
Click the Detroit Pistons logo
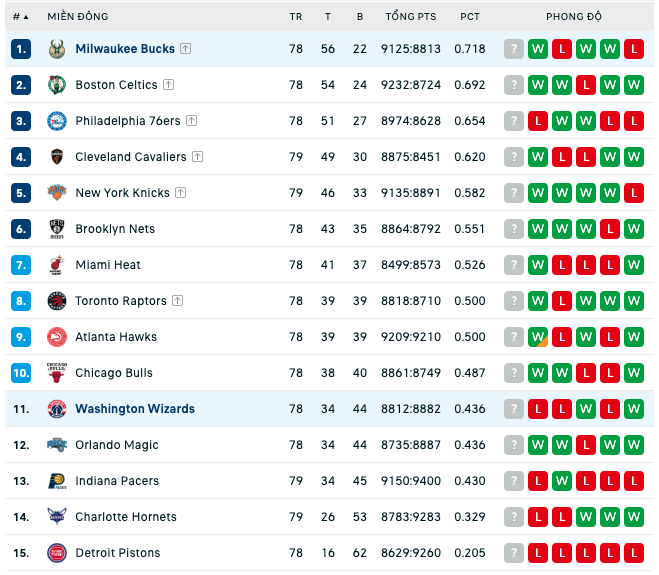pos(57,553)
